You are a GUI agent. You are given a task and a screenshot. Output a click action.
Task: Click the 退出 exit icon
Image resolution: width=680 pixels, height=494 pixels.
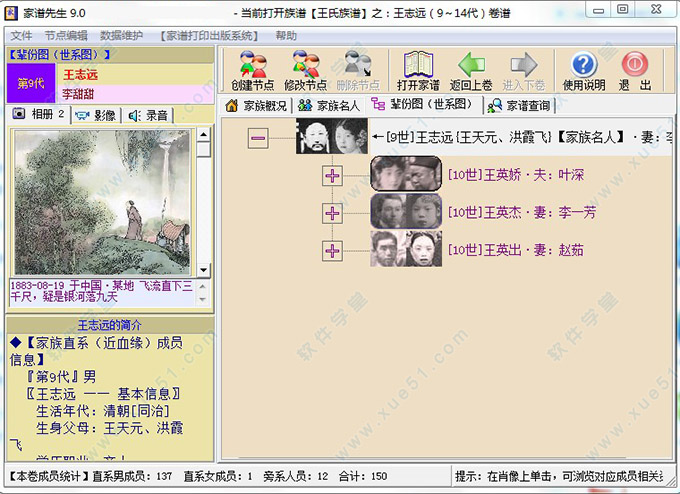(635, 70)
